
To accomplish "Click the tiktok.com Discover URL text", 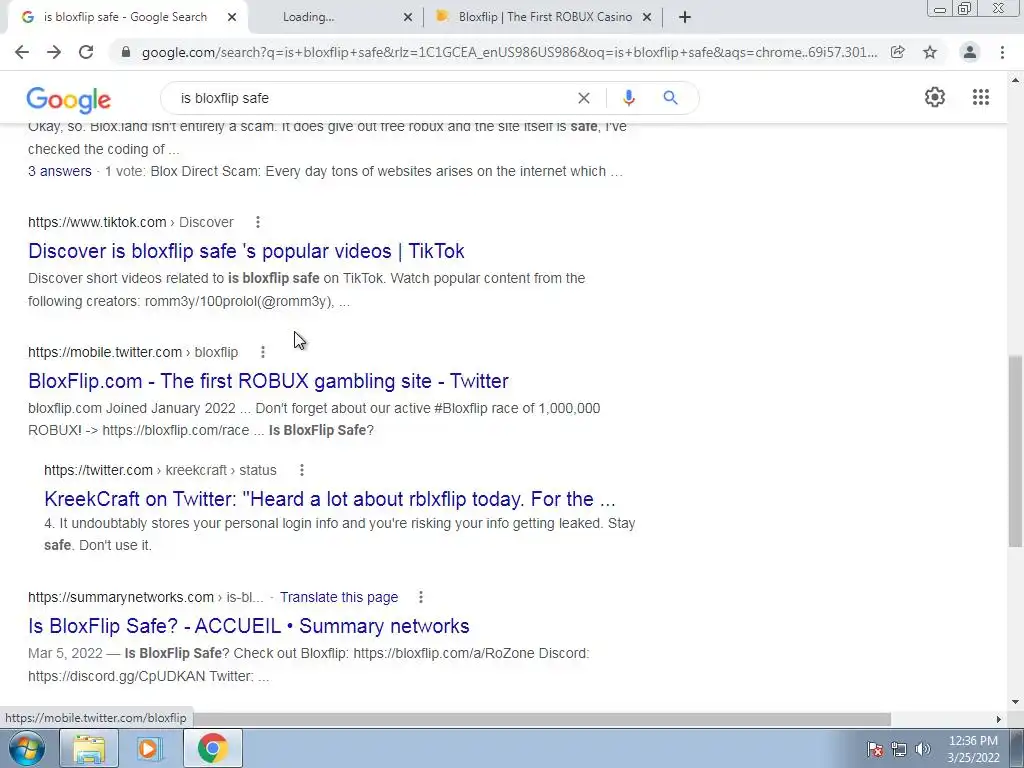I will (x=131, y=222).
